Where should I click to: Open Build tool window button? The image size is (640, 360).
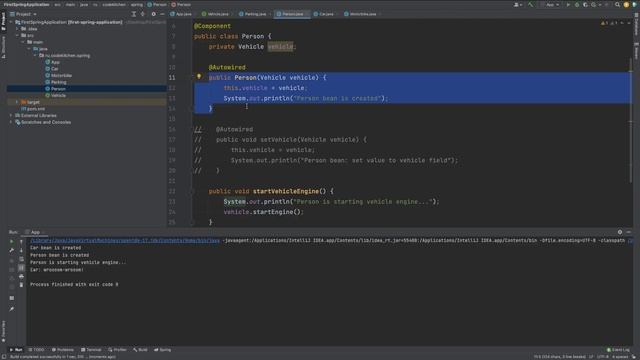(x=140, y=350)
